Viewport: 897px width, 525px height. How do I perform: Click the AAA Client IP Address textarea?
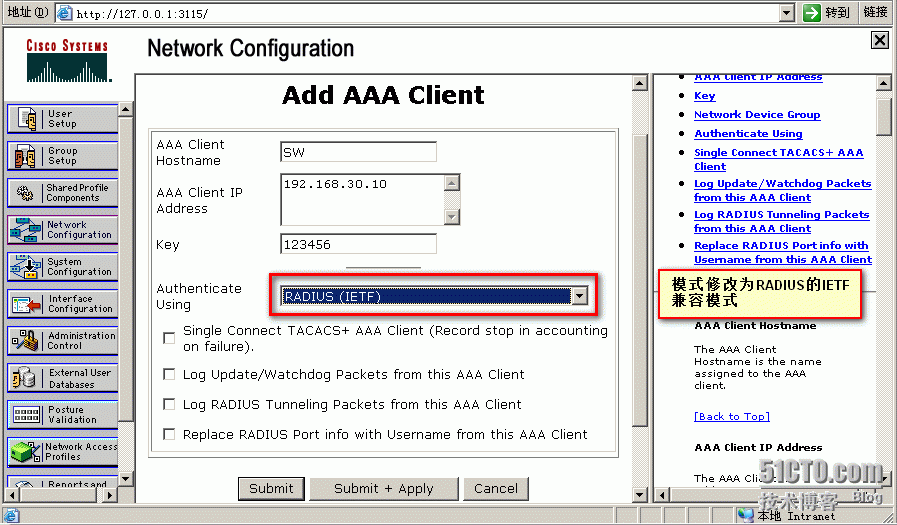363,200
